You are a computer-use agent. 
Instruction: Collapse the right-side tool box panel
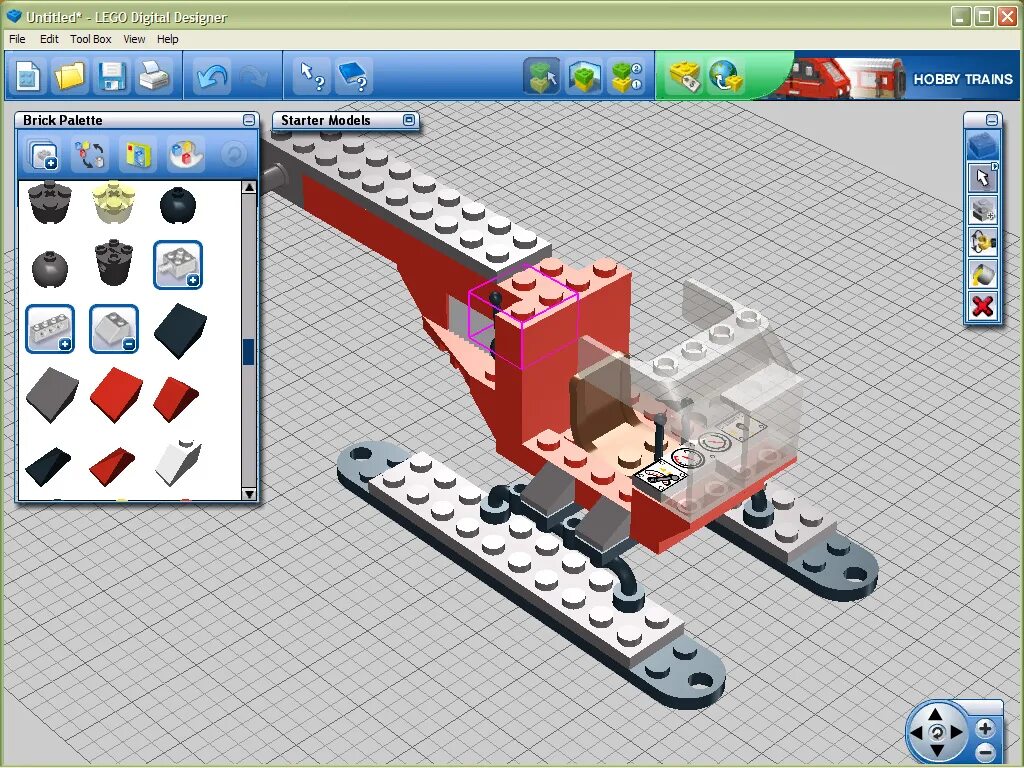click(x=991, y=120)
